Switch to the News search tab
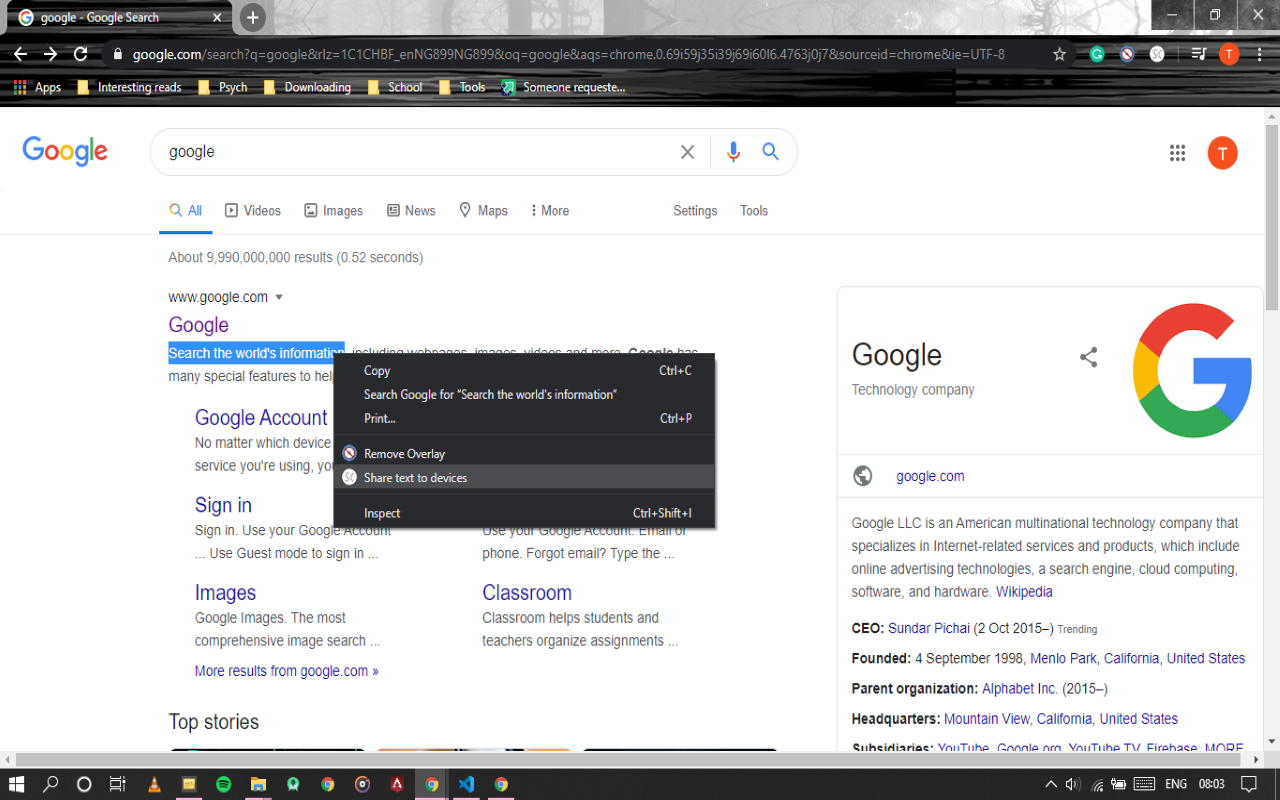Viewport: 1280px width, 800px height. pyautogui.click(x=411, y=211)
